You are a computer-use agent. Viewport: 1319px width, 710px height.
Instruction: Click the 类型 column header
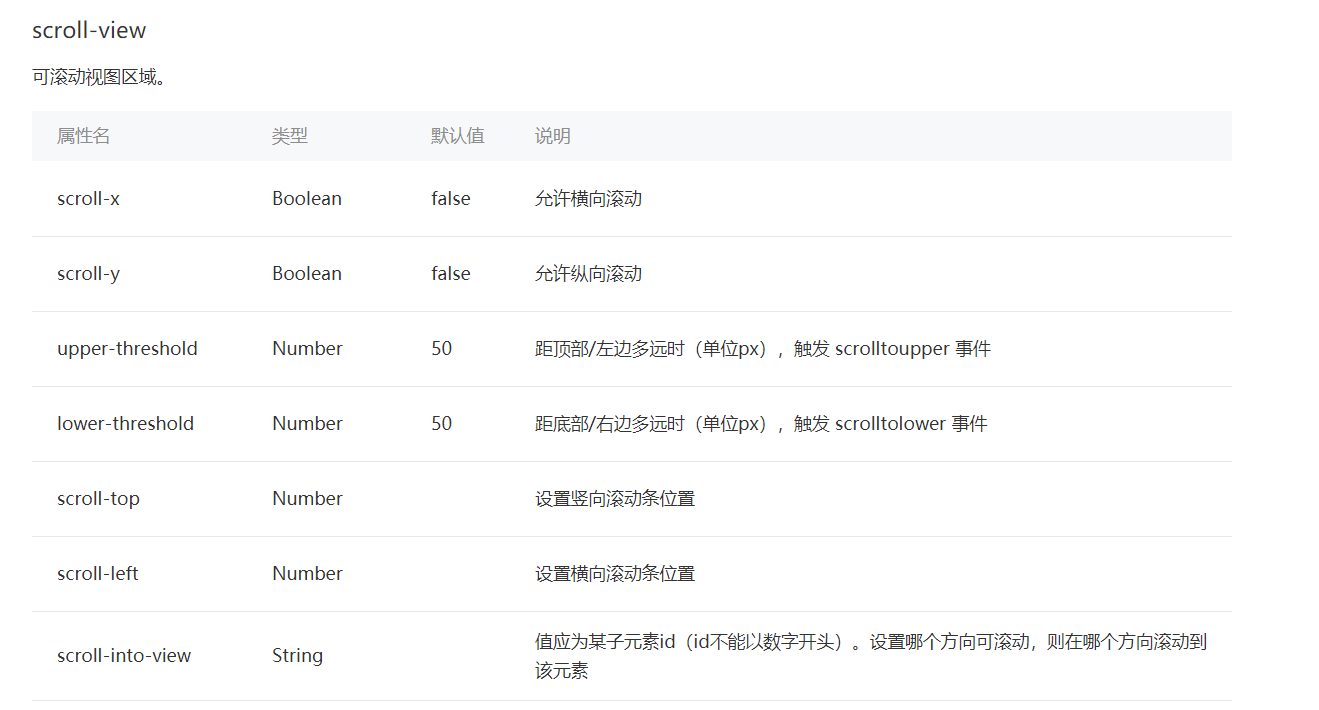pos(290,136)
